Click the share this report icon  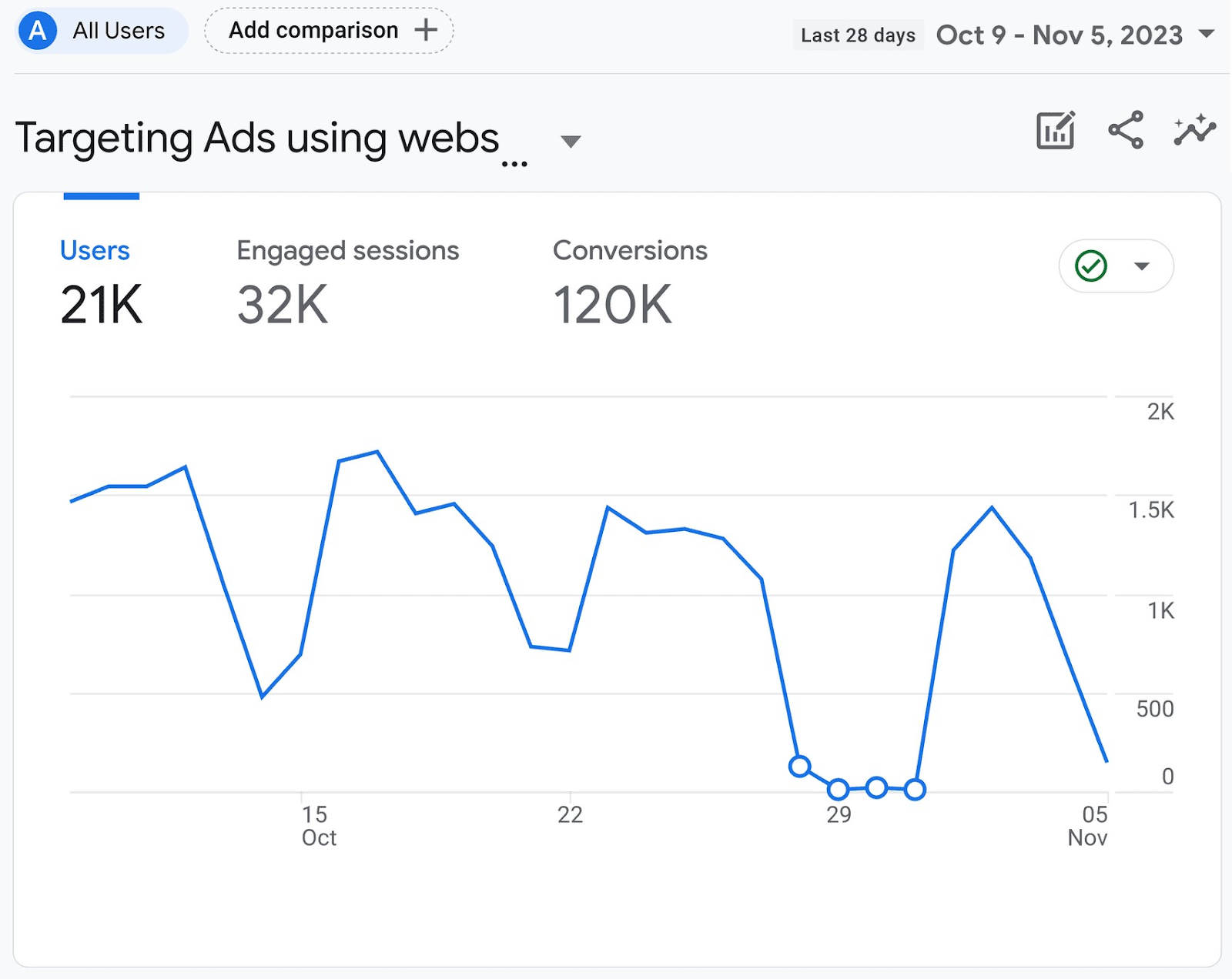pyautogui.click(x=1126, y=132)
